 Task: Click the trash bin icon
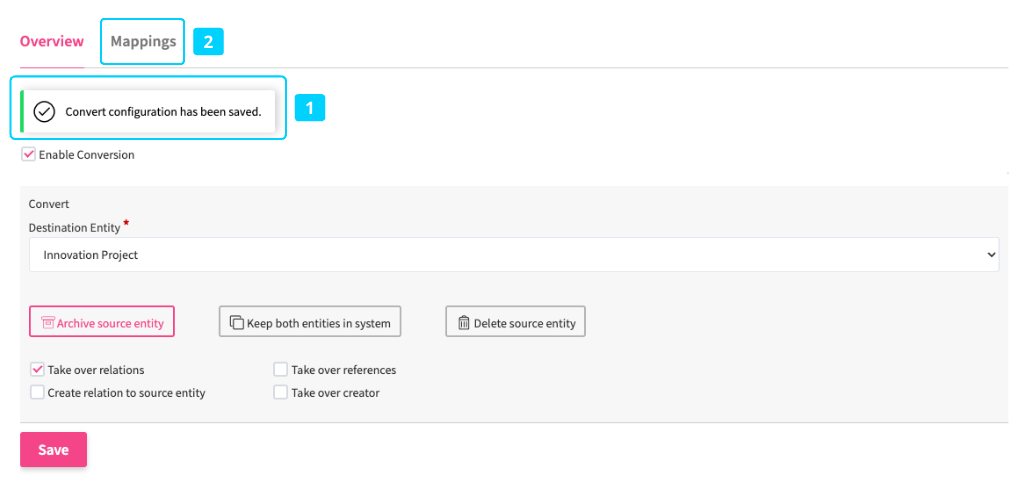pos(463,323)
